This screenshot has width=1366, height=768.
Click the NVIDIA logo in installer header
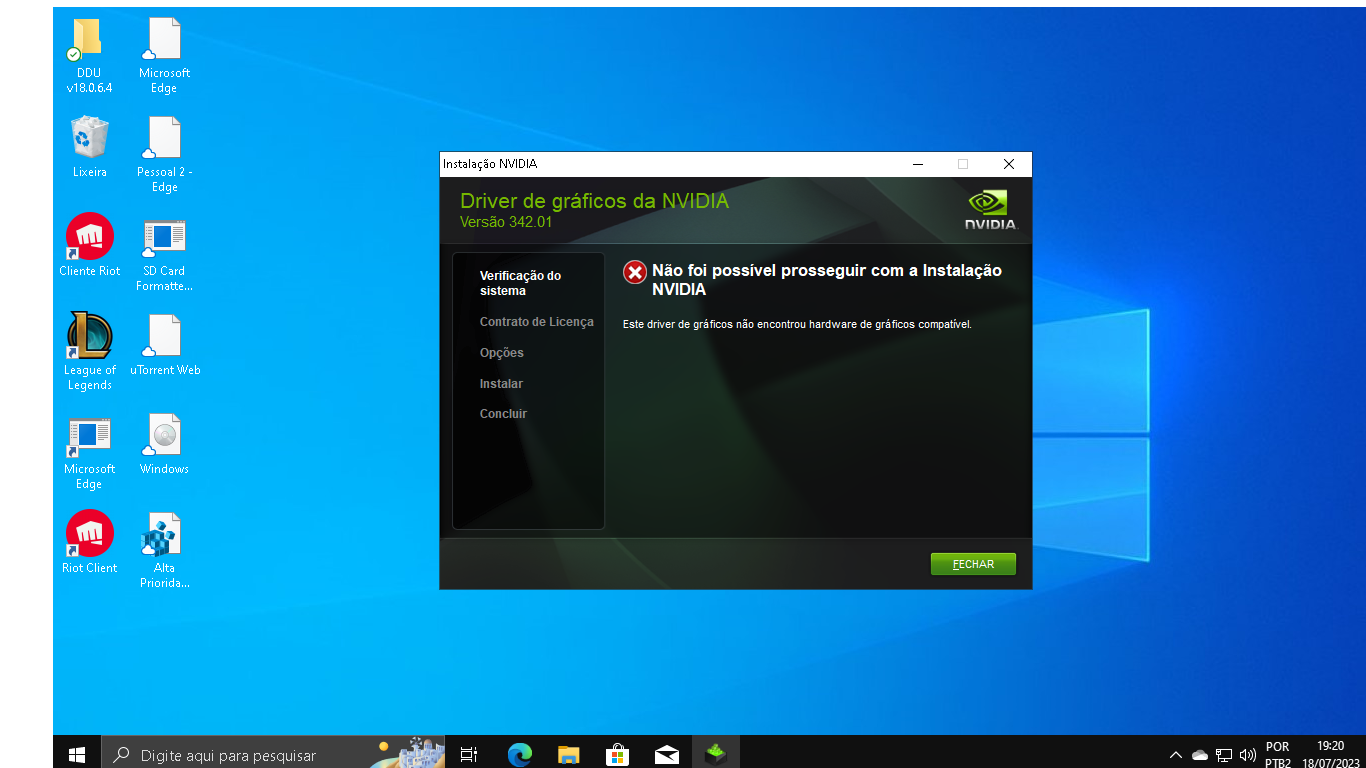tap(990, 210)
